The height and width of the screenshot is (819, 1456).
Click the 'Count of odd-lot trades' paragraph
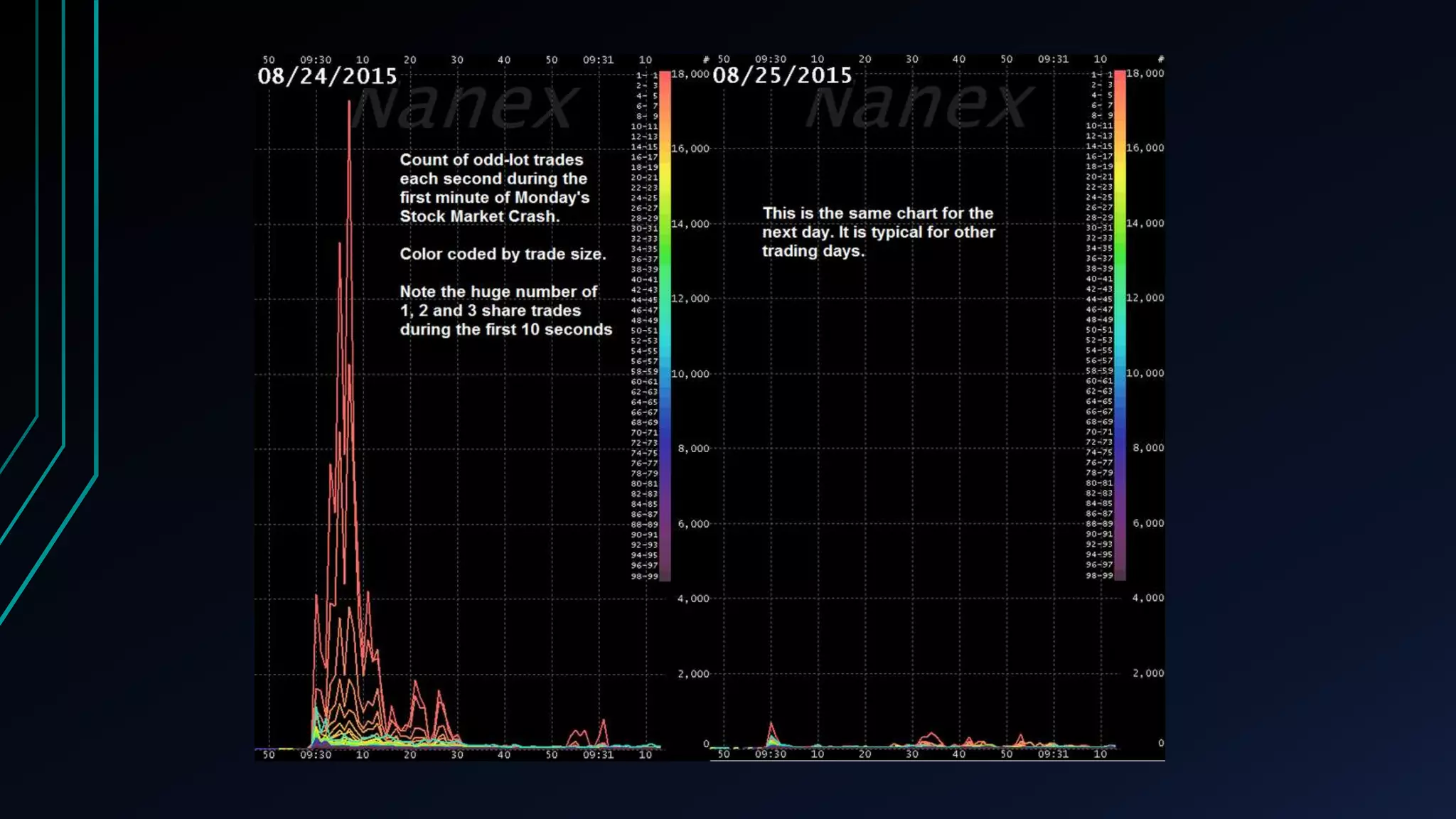tap(494, 188)
